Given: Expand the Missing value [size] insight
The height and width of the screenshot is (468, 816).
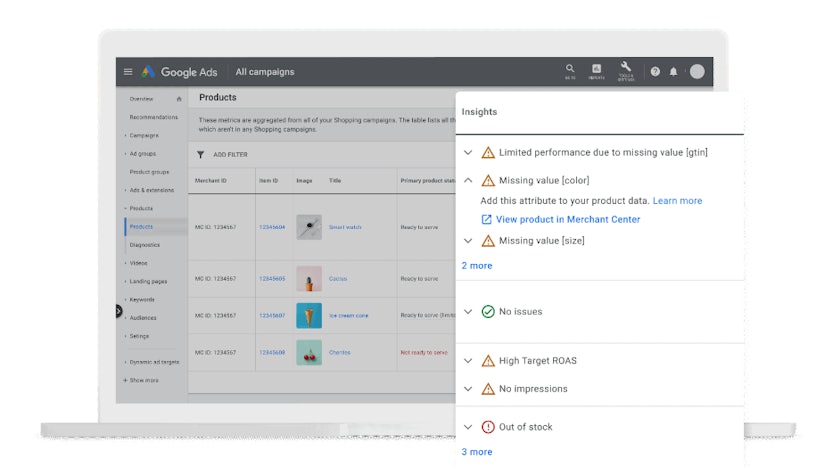Looking at the screenshot, I should click(x=467, y=241).
